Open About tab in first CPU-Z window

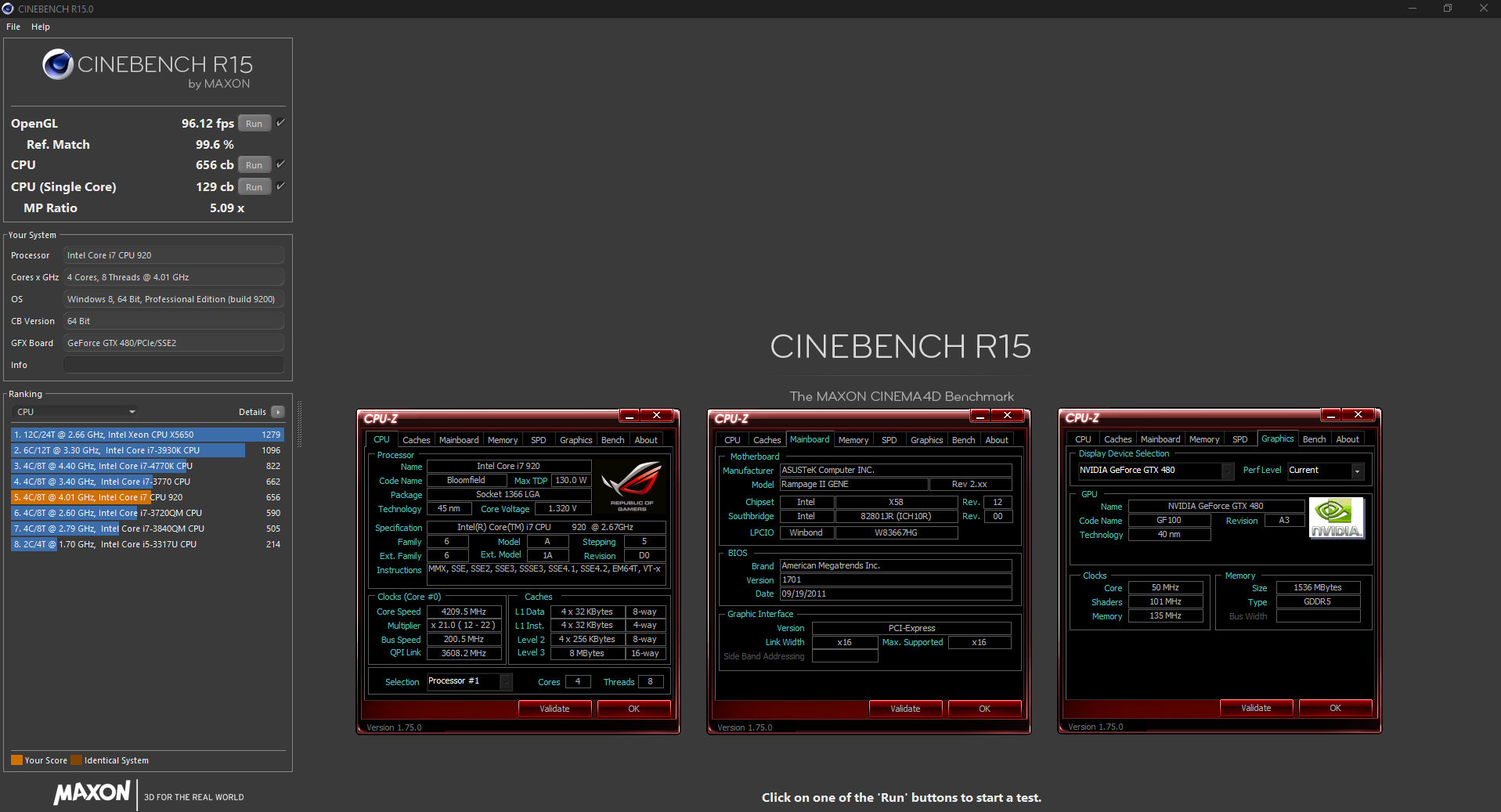tap(646, 440)
